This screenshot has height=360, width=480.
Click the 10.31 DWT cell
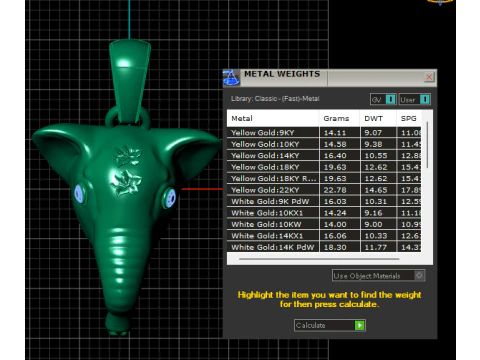pyautogui.click(x=378, y=201)
